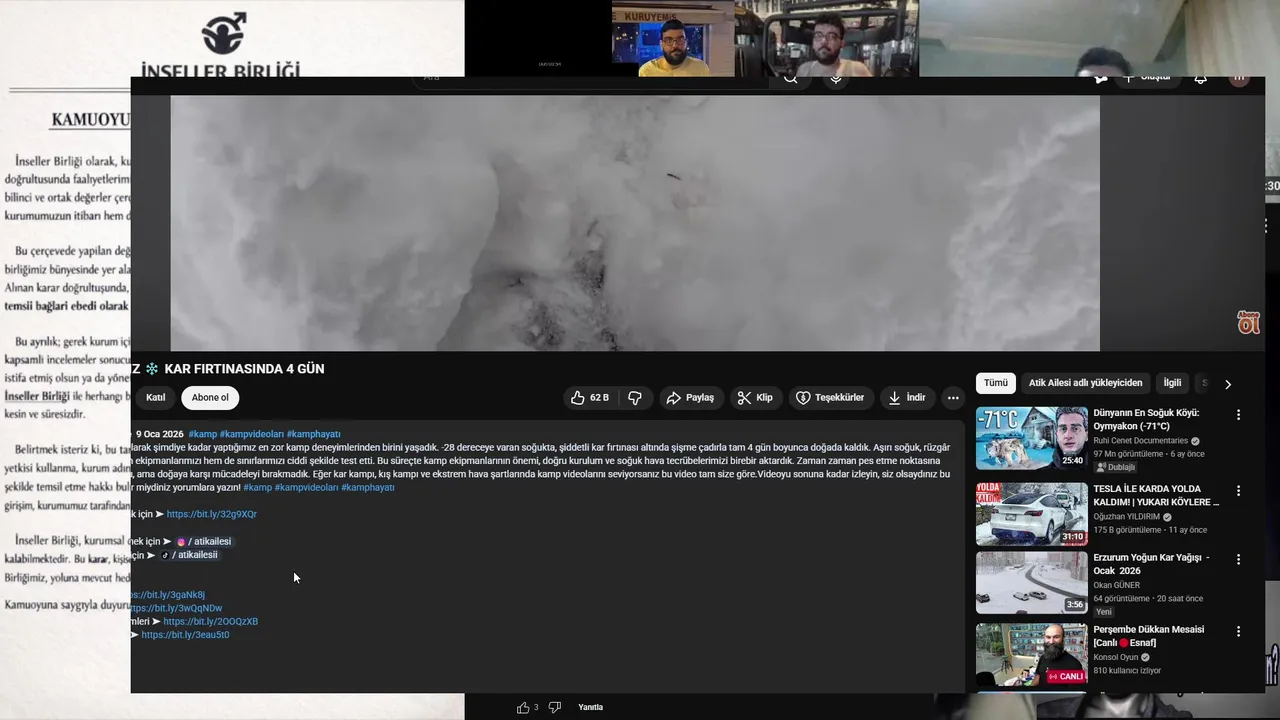Visit the Konsol Oyun channel name
Viewport: 1280px width, 720px height.
(1115, 657)
